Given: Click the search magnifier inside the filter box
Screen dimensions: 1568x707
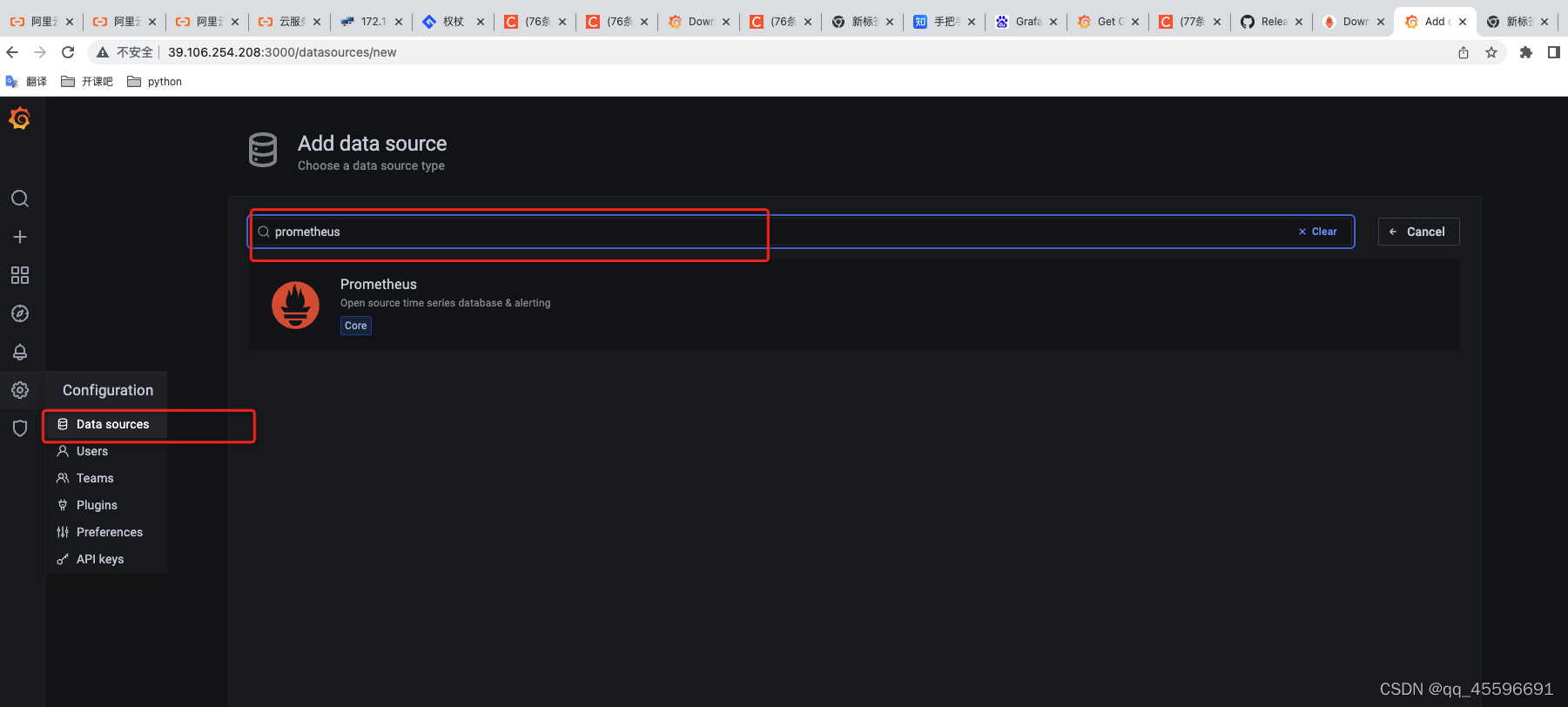Looking at the screenshot, I should click(x=264, y=232).
